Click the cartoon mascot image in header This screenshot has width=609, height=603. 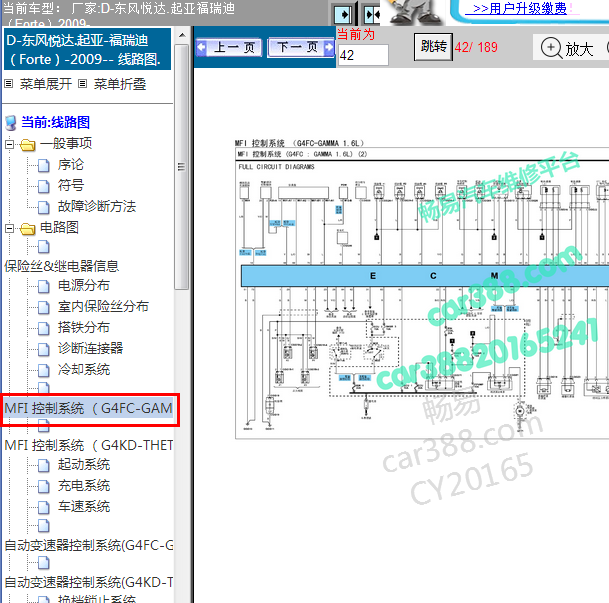[415, 12]
